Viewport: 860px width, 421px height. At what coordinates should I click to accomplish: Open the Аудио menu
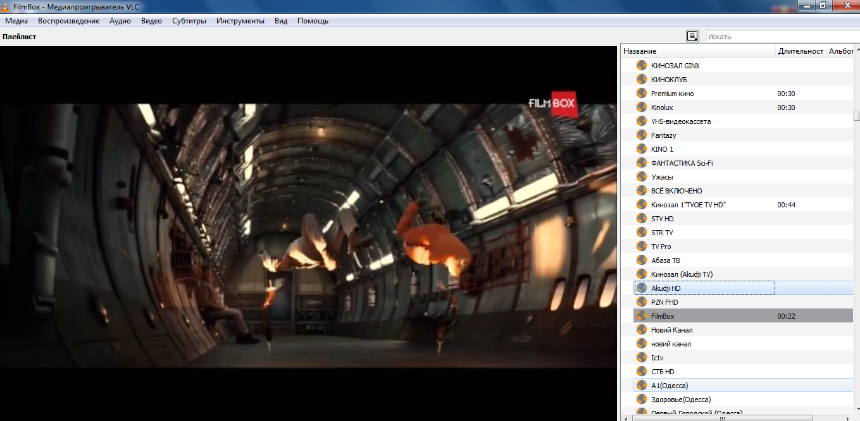tap(120, 21)
